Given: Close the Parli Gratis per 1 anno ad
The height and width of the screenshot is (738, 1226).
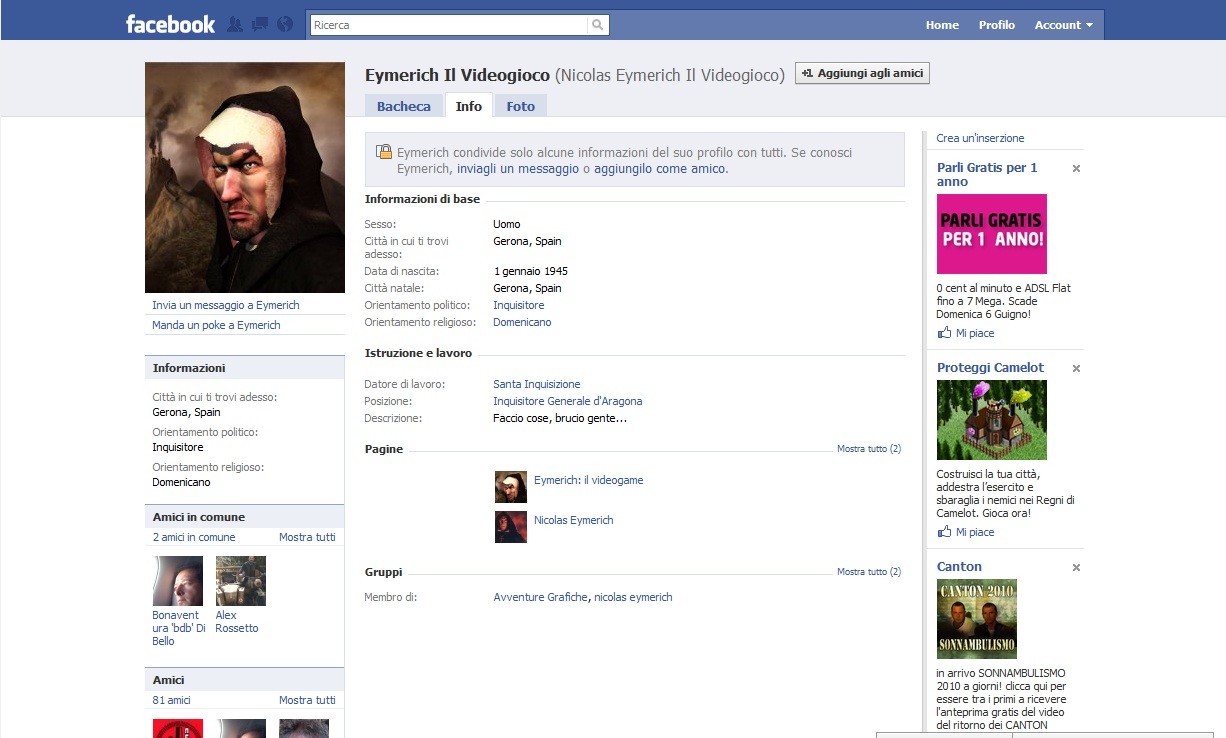Looking at the screenshot, I should [x=1076, y=169].
